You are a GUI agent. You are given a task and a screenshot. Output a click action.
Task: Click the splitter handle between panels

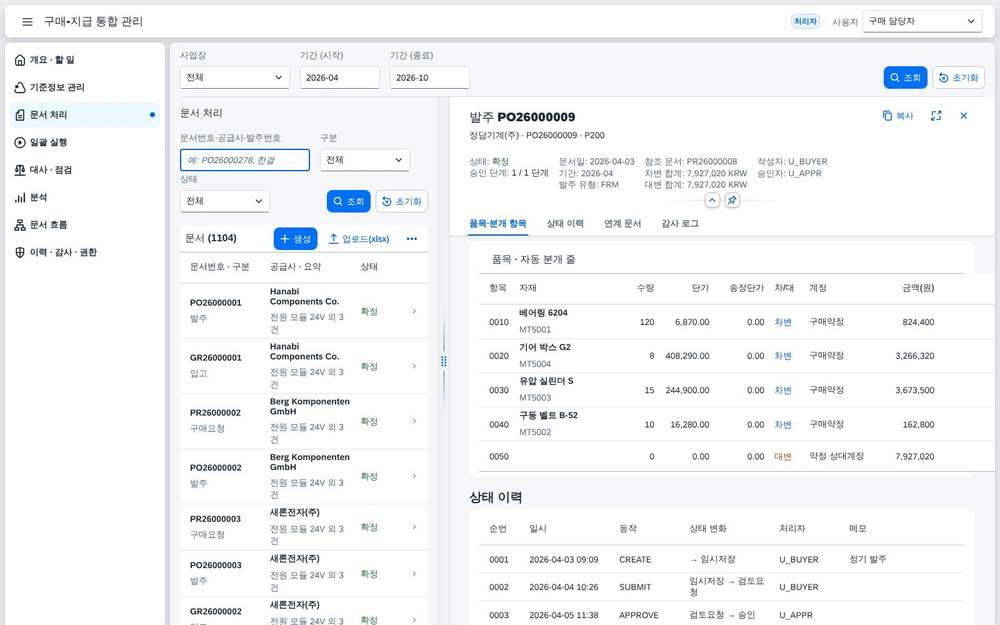pos(444,361)
